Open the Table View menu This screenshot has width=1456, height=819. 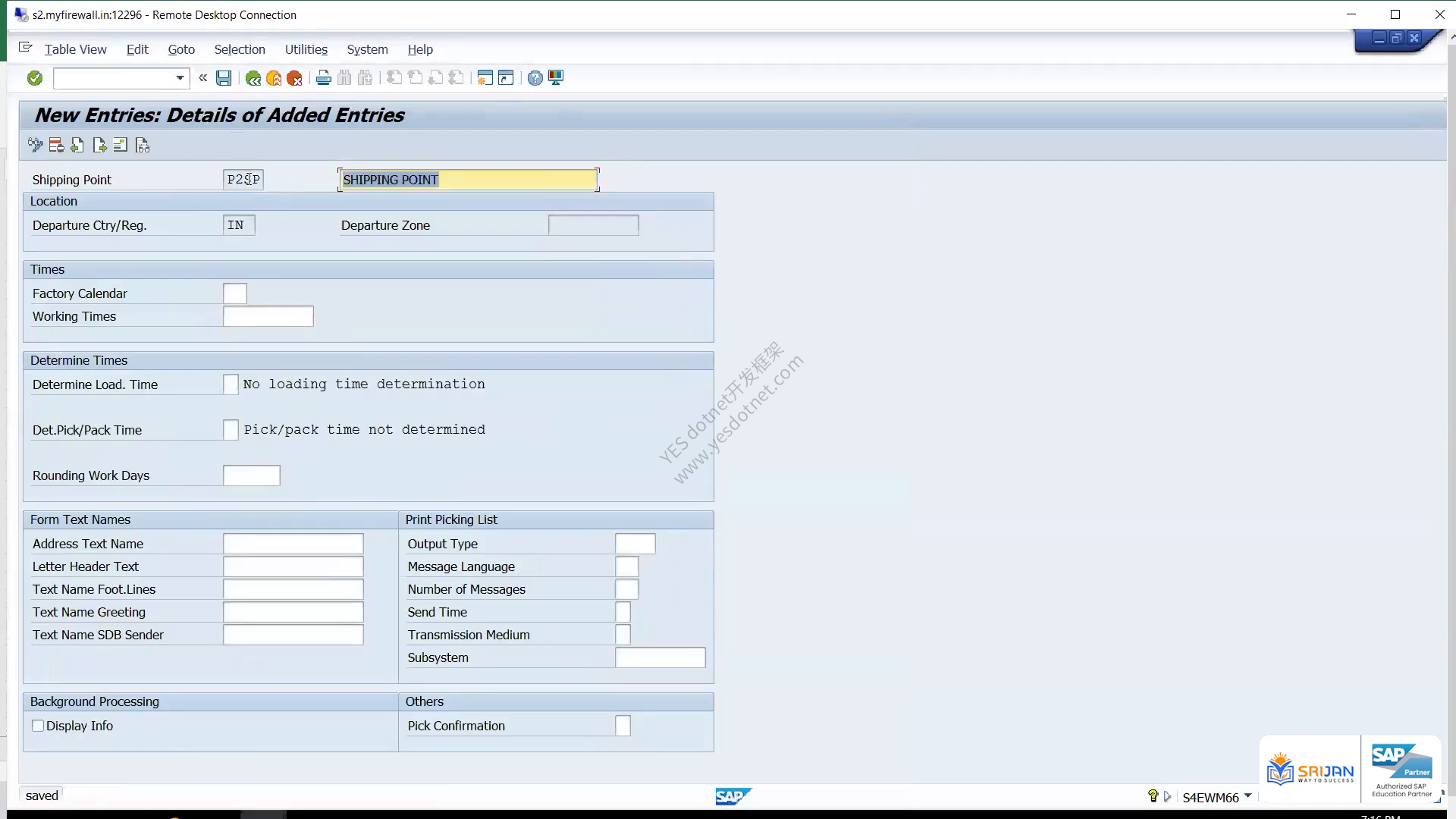pyautogui.click(x=76, y=49)
